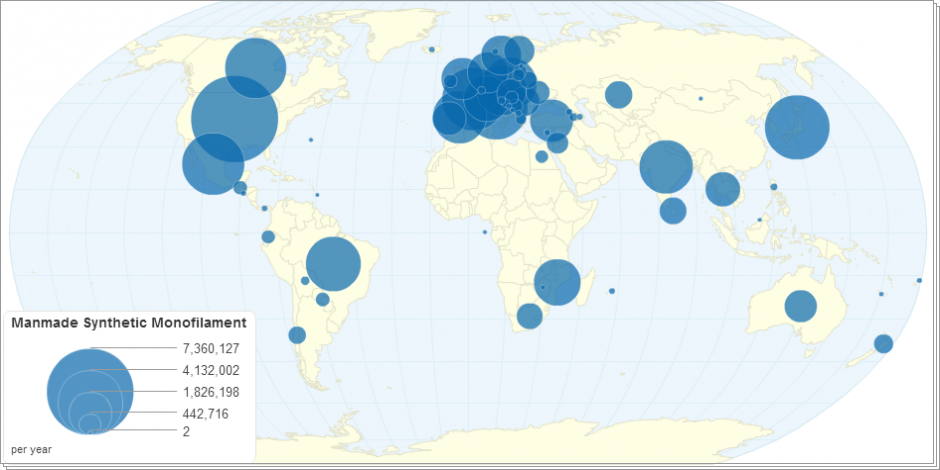Select the Thailand data bubble

point(723,188)
